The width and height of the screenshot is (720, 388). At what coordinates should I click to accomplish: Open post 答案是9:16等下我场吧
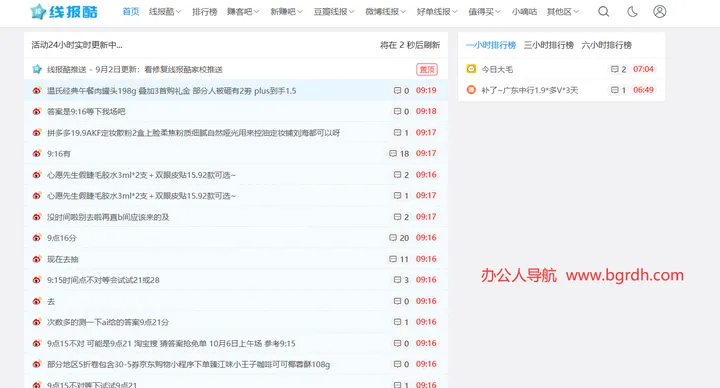pyautogui.click(x=86, y=112)
